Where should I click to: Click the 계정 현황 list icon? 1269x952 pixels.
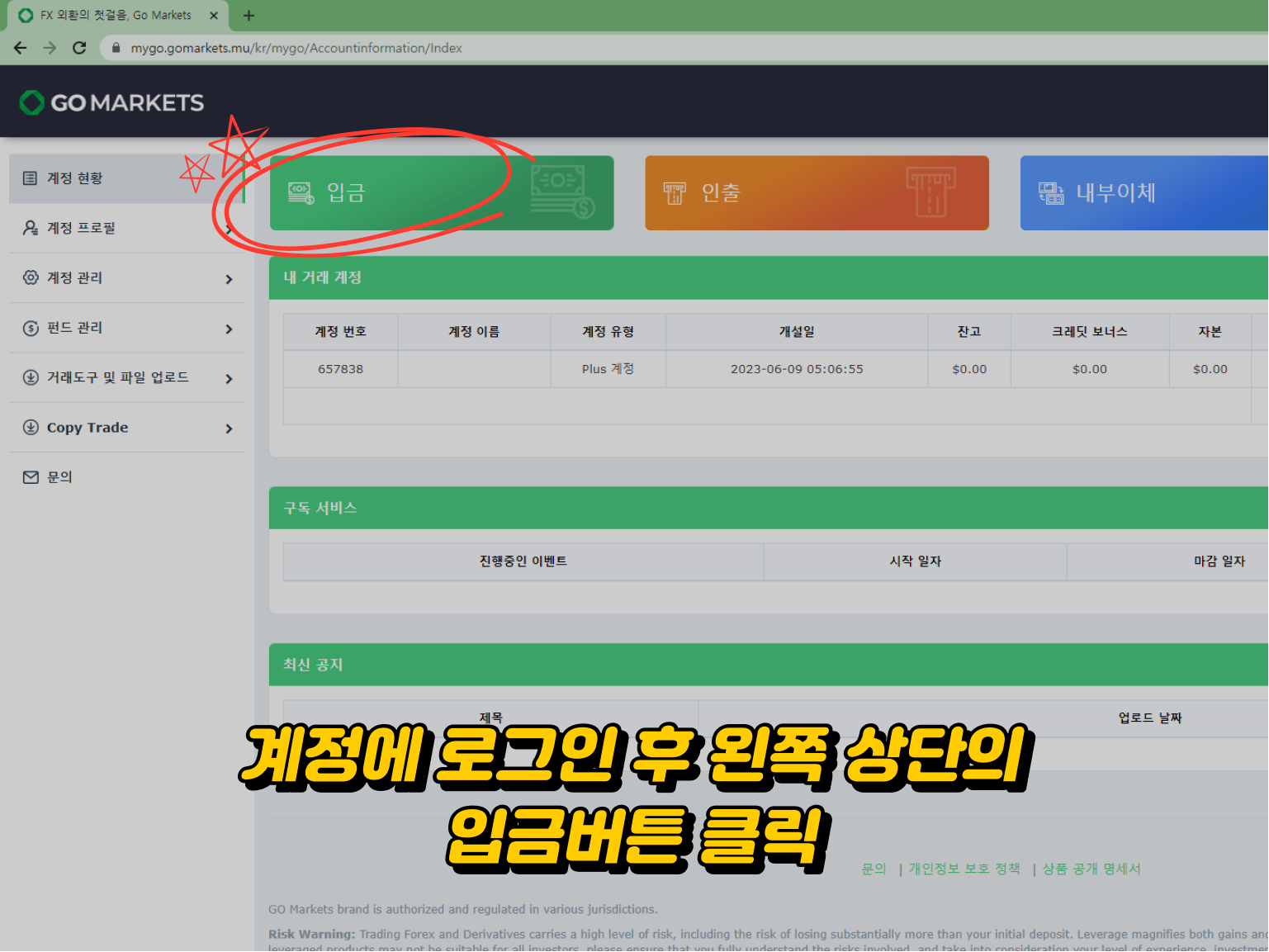click(x=31, y=178)
